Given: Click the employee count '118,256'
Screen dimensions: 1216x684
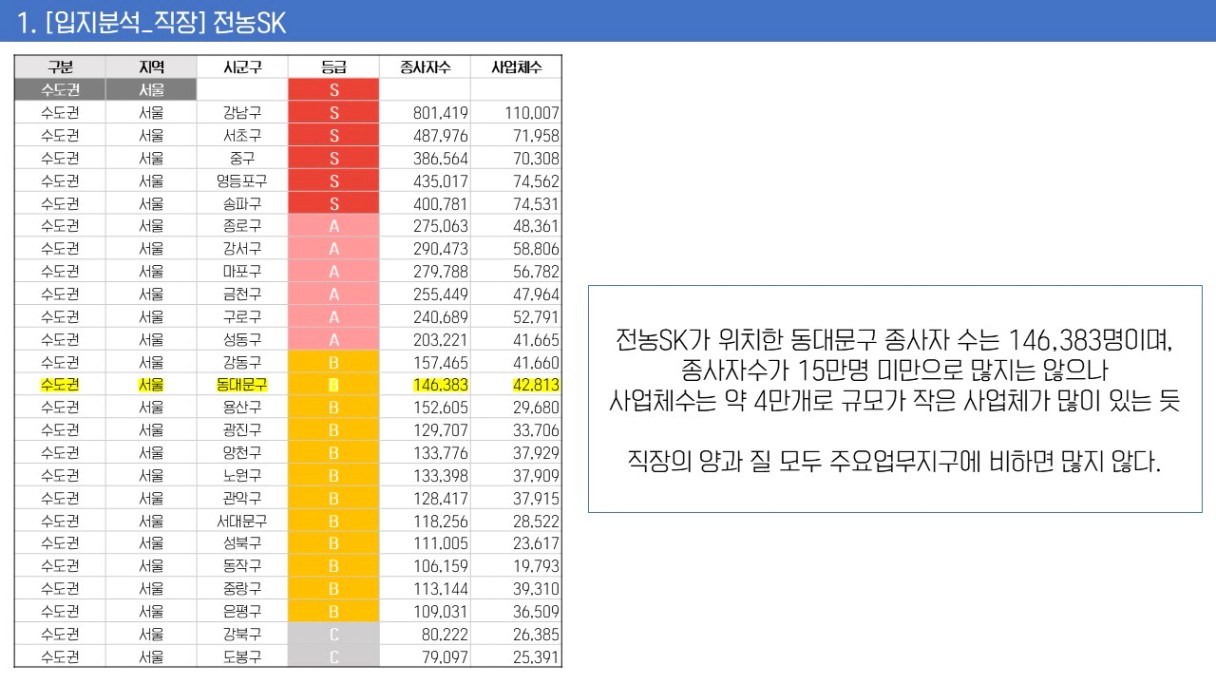Looking at the screenshot, I should click(x=440, y=520).
